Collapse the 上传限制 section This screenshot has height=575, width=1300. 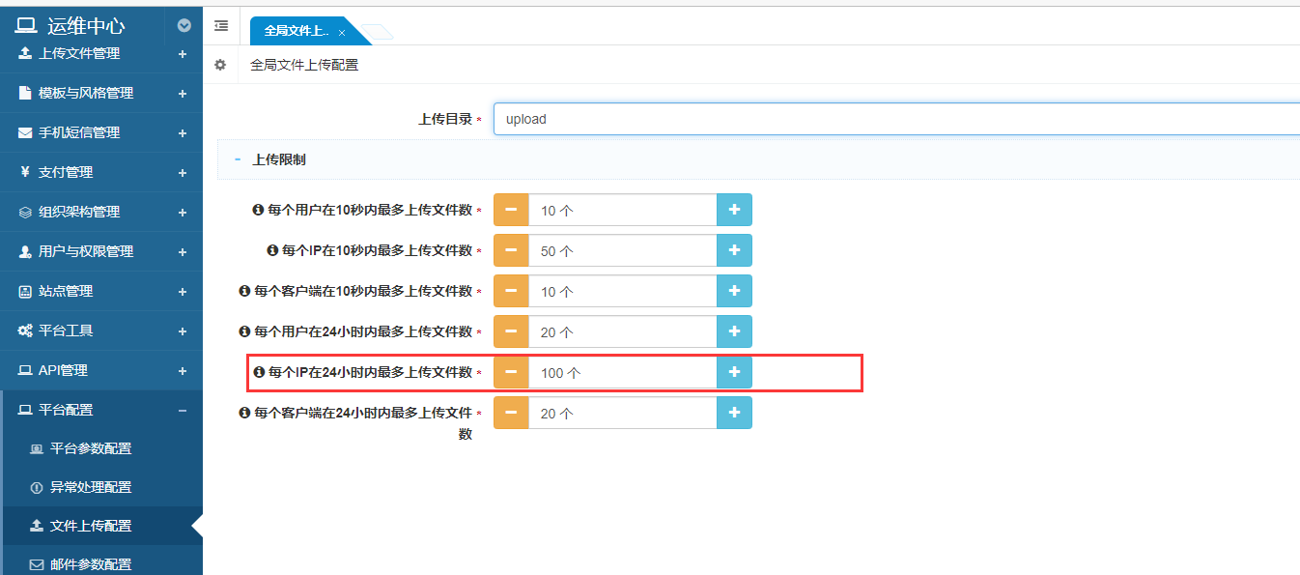tap(238, 159)
